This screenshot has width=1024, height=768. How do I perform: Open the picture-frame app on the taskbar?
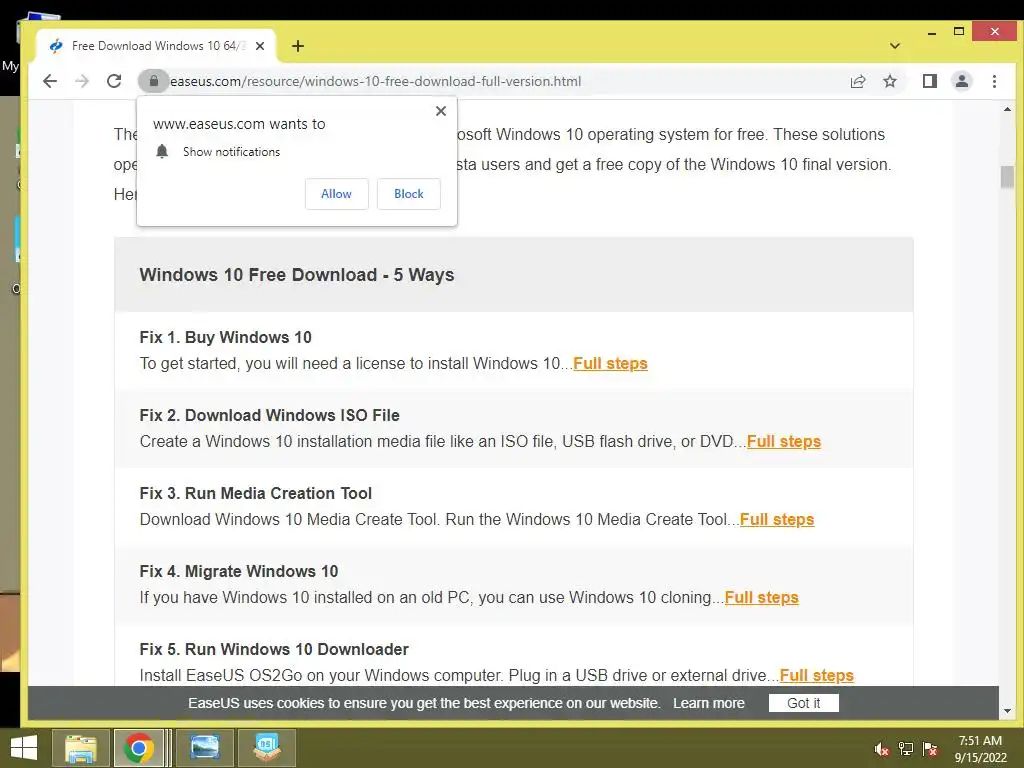[204, 748]
